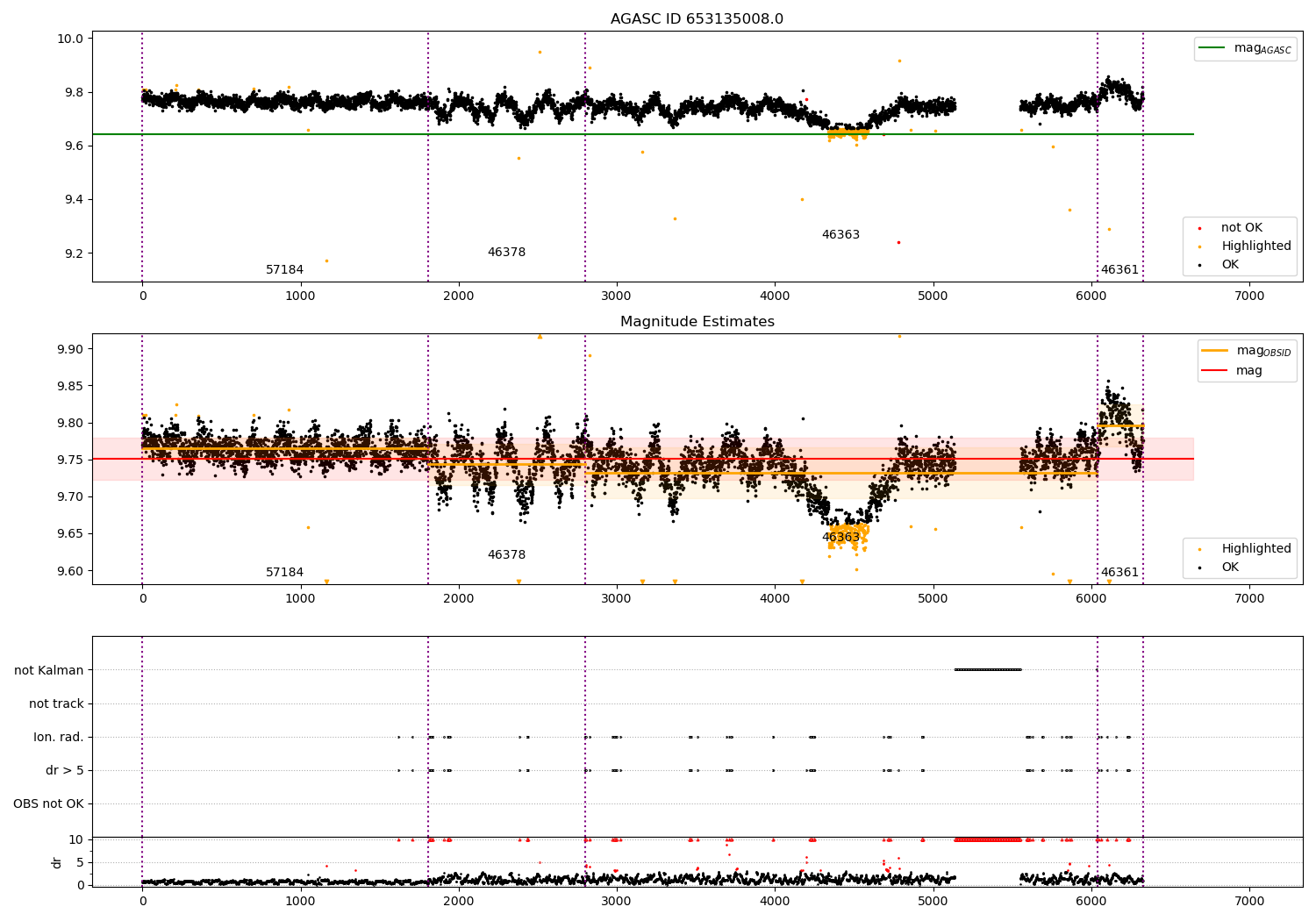Screen dimensions: 1316x921
Task: Click the red outlier point near 9.24 in top plot
Action: point(898,242)
